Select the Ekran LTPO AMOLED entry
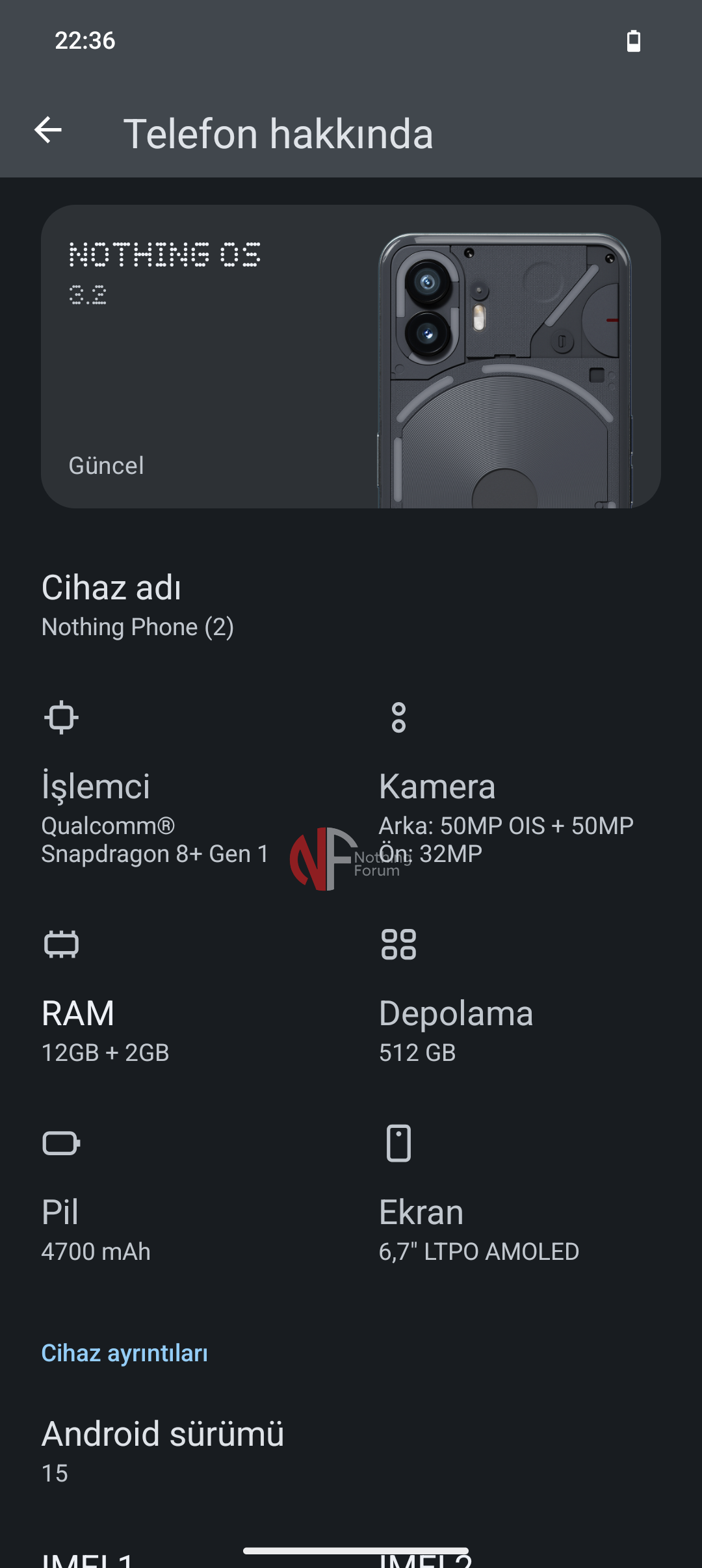 pyautogui.click(x=479, y=1230)
